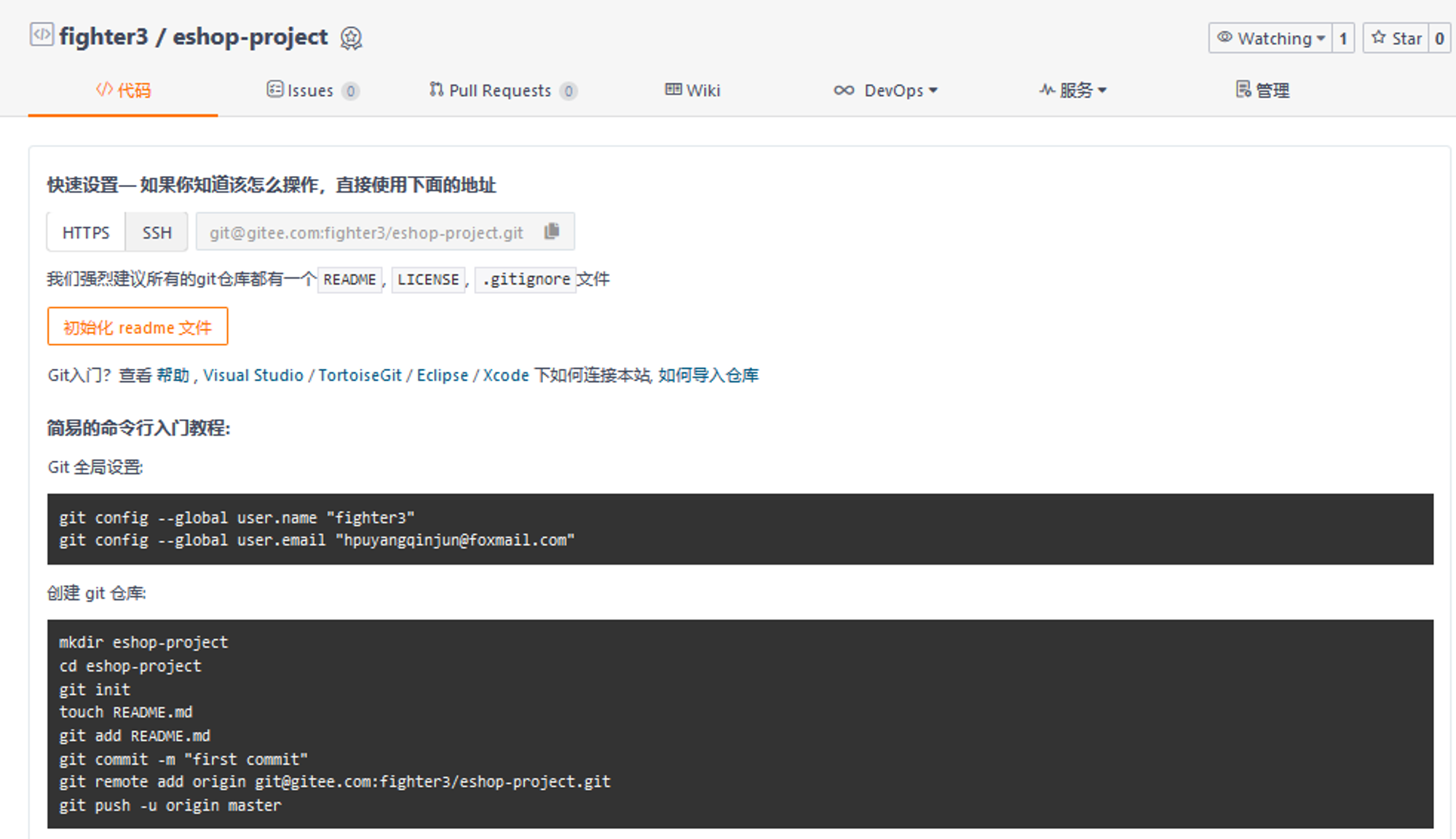Screen dimensions: 1456x839
Task: Click the star icon in the Star button
Action: tap(1379, 37)
